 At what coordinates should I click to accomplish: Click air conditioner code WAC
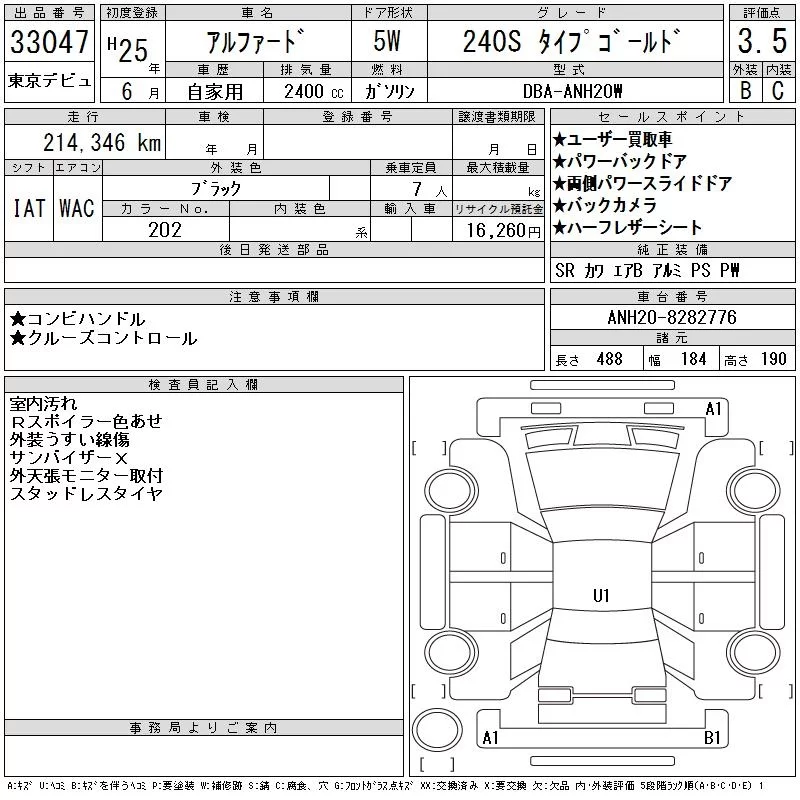pyautogui.click(x=77, y=208)
